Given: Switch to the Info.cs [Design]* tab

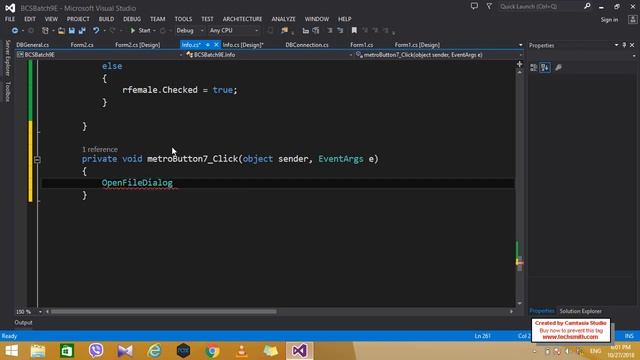Looking at the screenshot, I should [243, 45].
